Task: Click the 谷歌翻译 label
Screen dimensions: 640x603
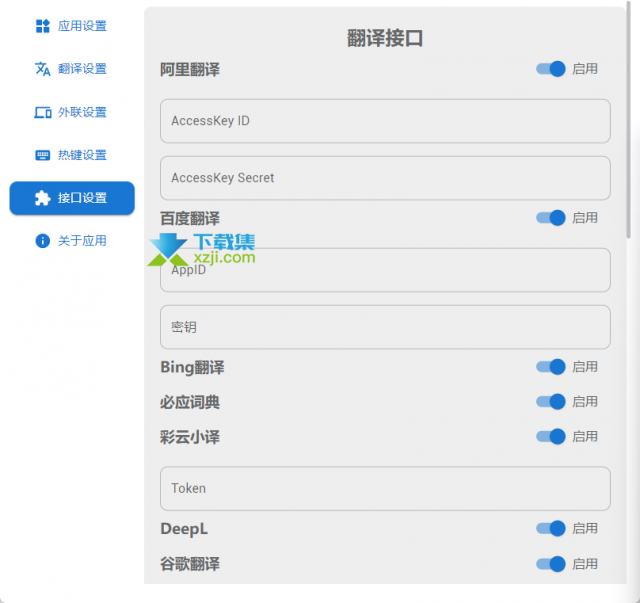Action: 190,564
